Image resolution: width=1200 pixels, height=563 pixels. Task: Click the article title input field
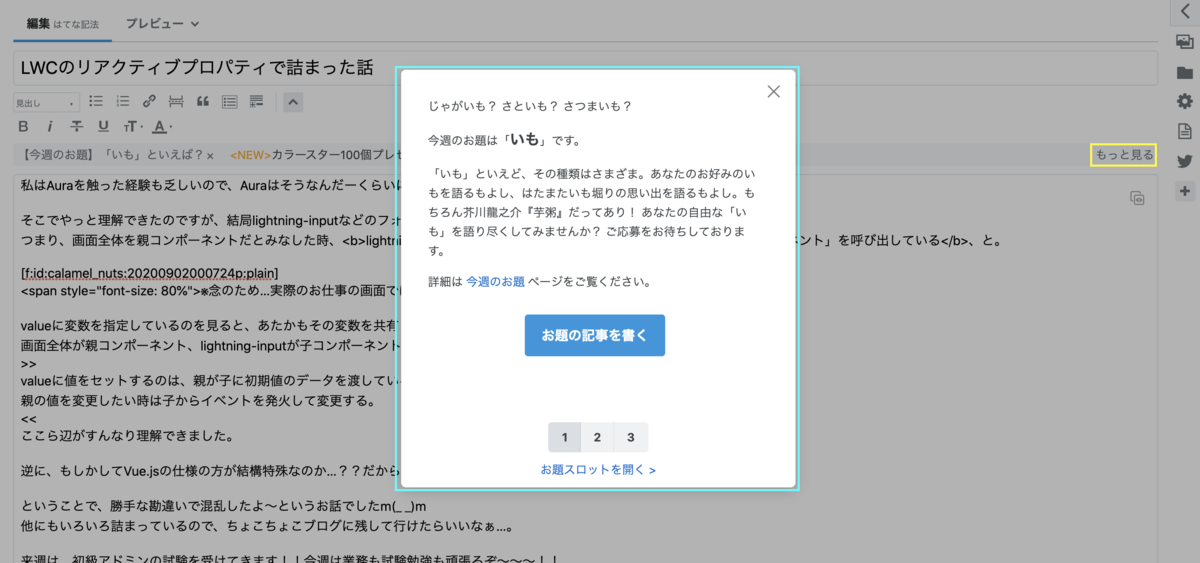(x=585, y=68)
